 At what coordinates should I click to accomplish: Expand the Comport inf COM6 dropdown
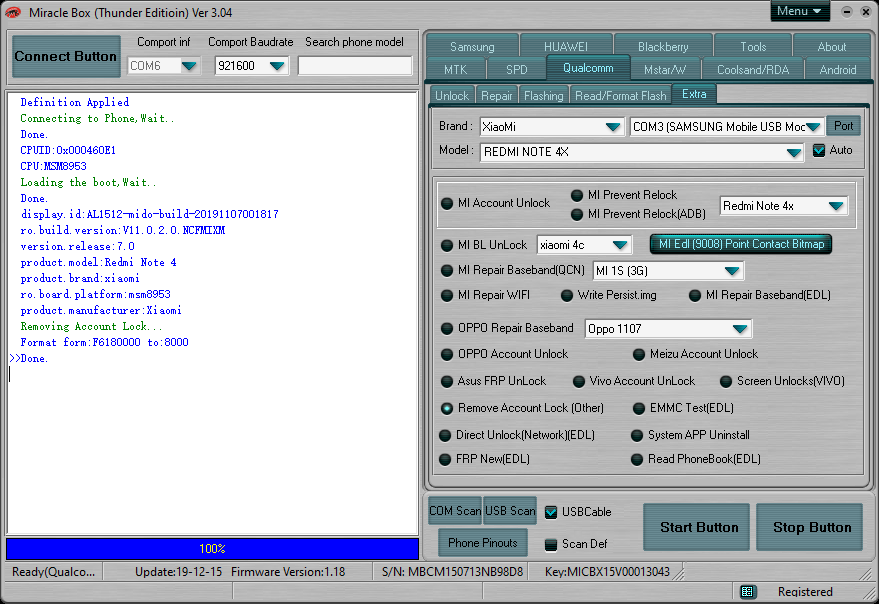(x=189, y=66)
